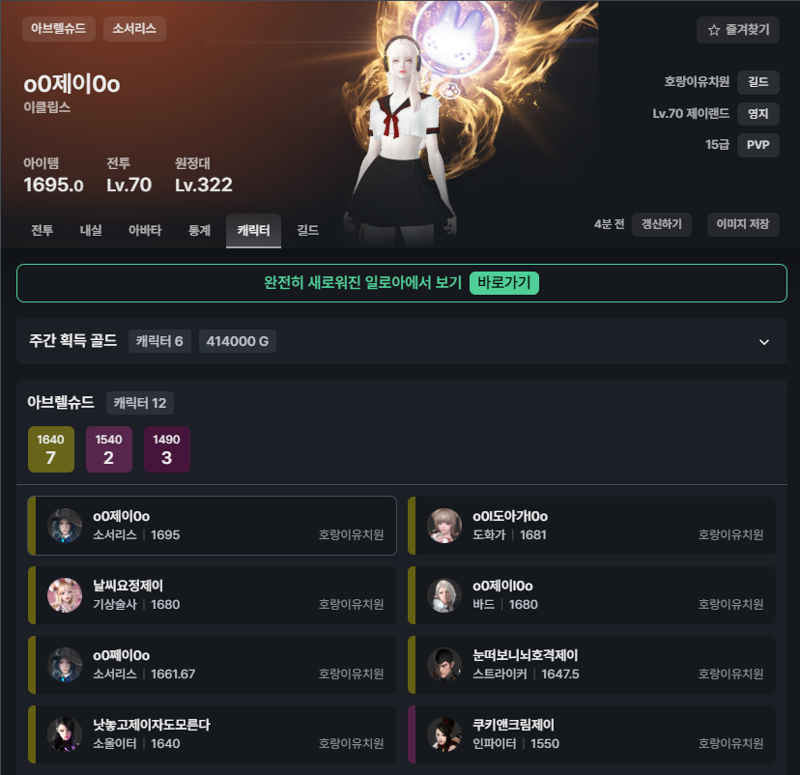Select the 1540 level filter tile
This screenshot has height=775, width=800.
[x=109, y=449]
